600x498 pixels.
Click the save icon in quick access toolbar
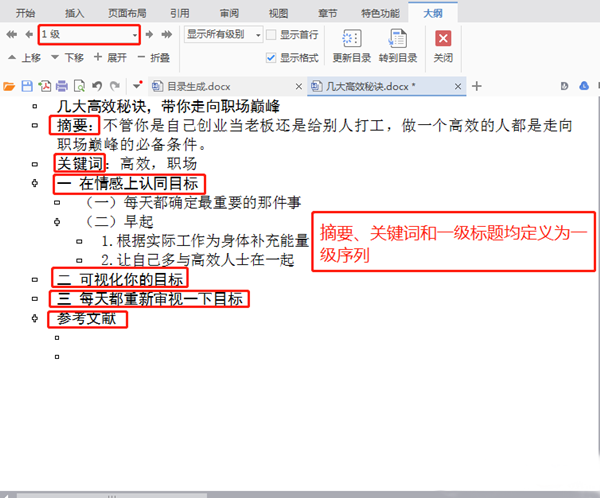(x=27, y=87)
